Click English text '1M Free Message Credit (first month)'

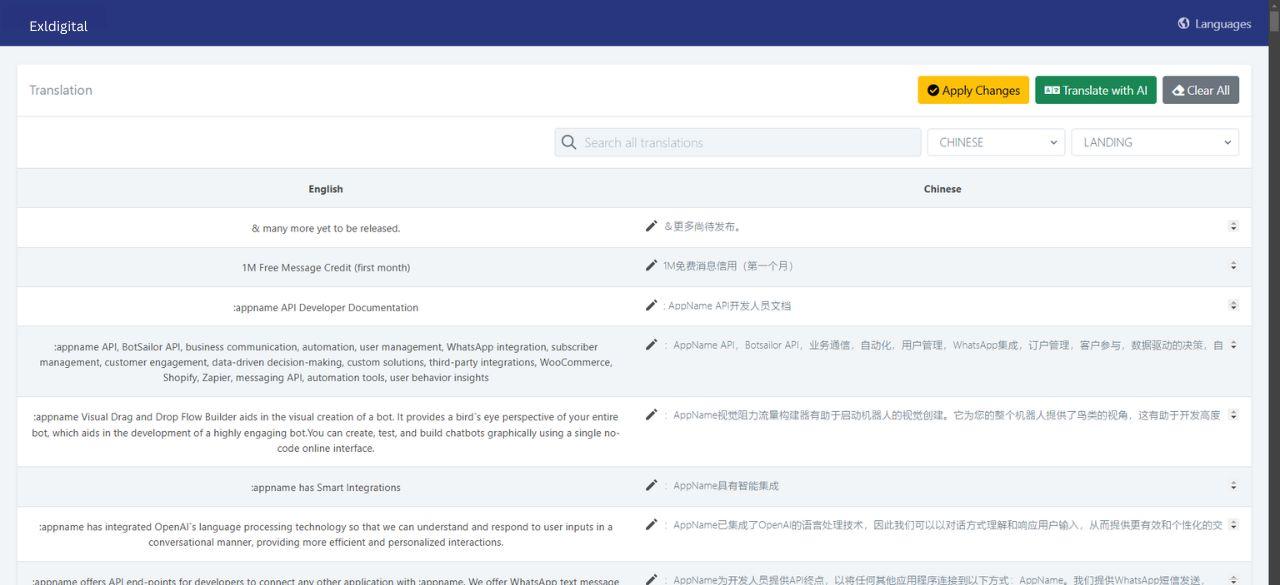(x=326, y=267)
